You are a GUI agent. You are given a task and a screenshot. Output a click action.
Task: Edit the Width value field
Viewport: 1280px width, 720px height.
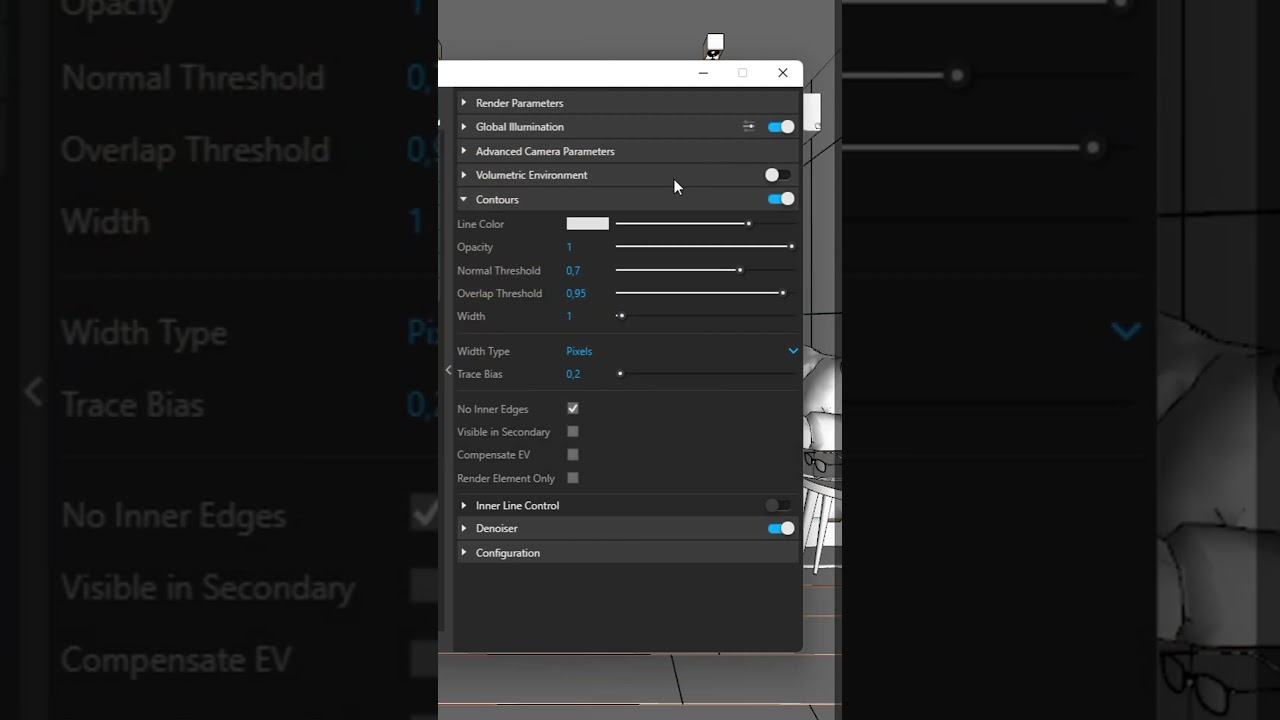570,316
